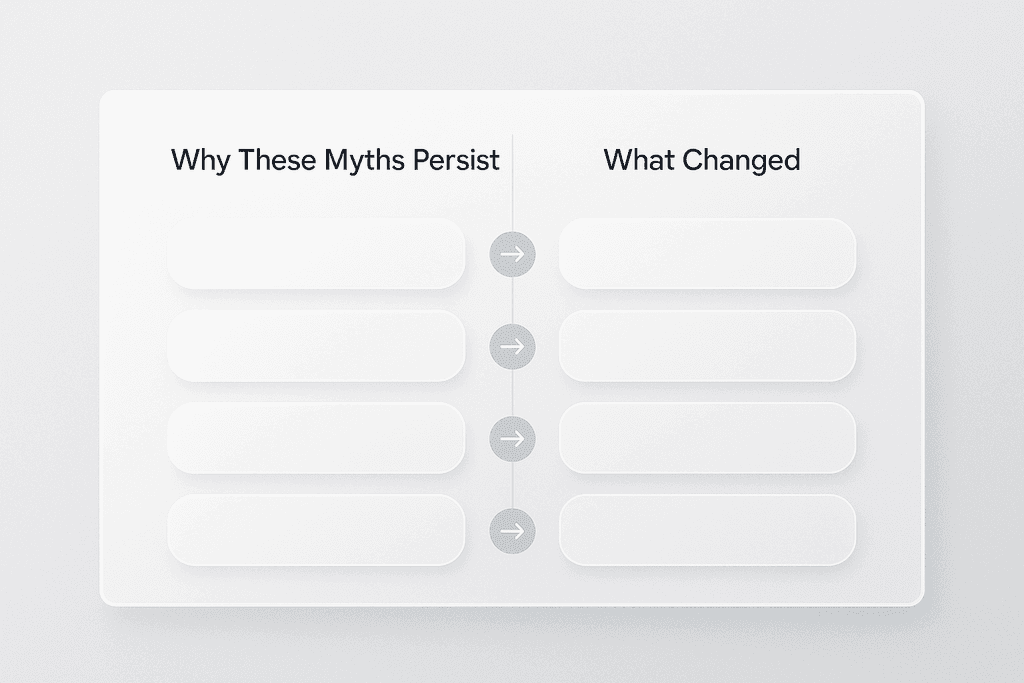Select the first empty card under Why These Myths Persist
This screenshot has width=1024, height=683.
[x=316, y=254]
